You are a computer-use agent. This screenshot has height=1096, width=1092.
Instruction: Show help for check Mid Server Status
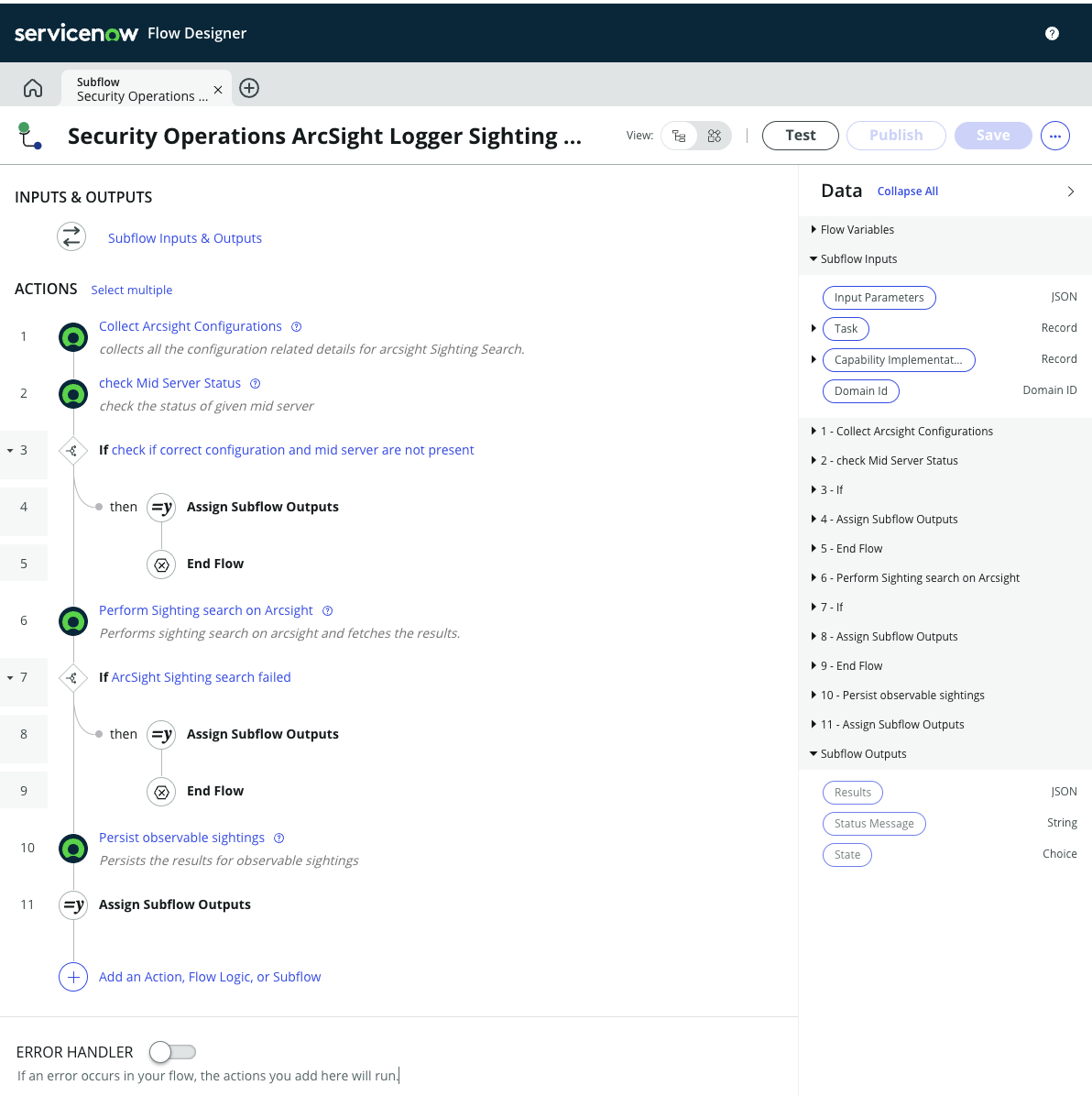click(x=255, y=384)
